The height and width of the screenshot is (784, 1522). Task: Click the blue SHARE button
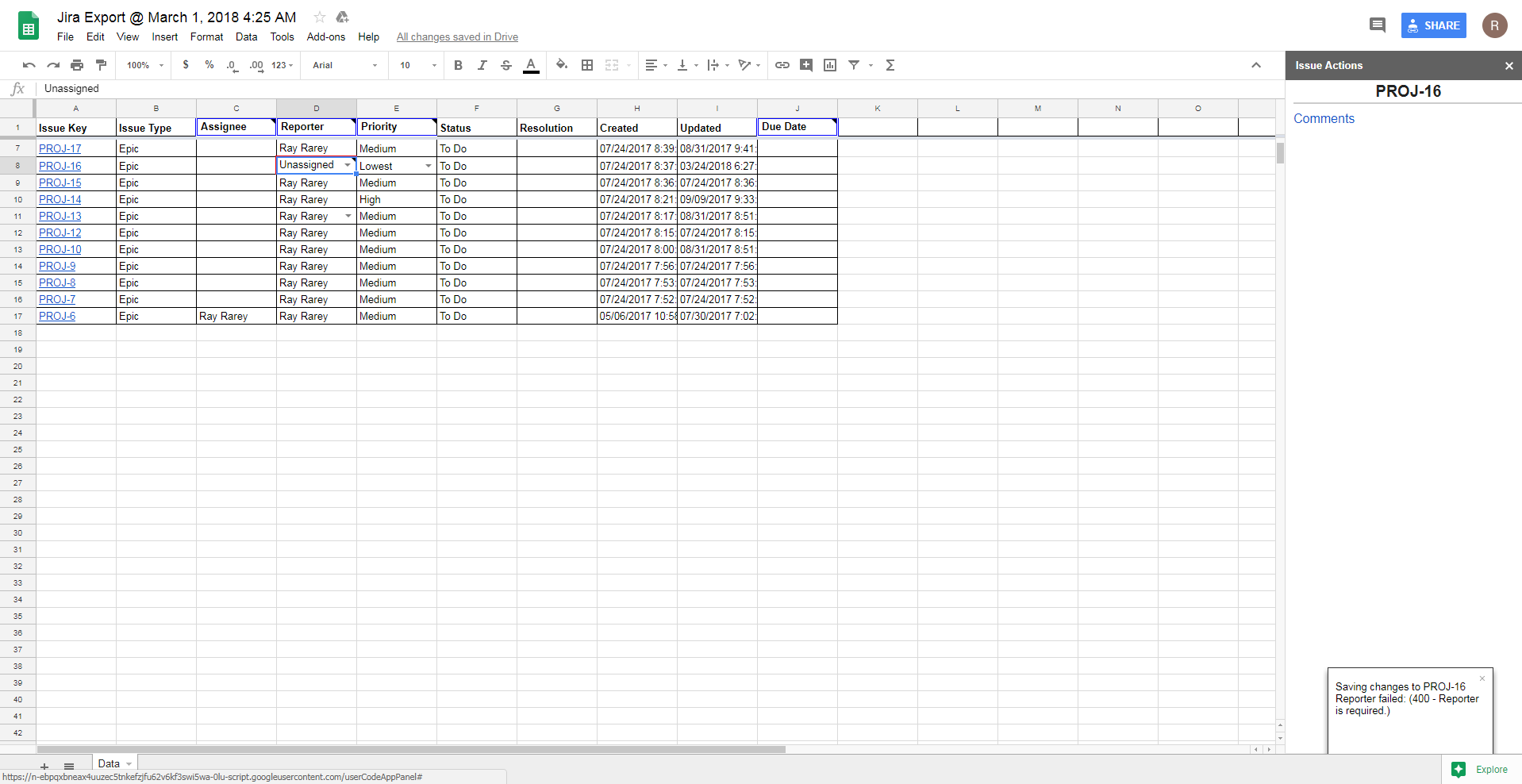(1433, 25)
